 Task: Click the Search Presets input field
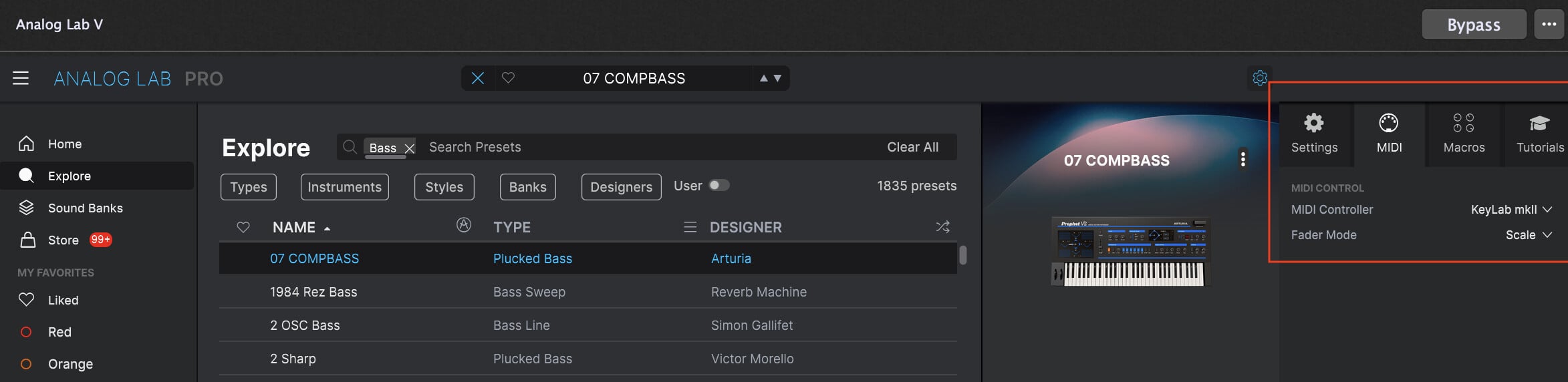tap(602, 147)
